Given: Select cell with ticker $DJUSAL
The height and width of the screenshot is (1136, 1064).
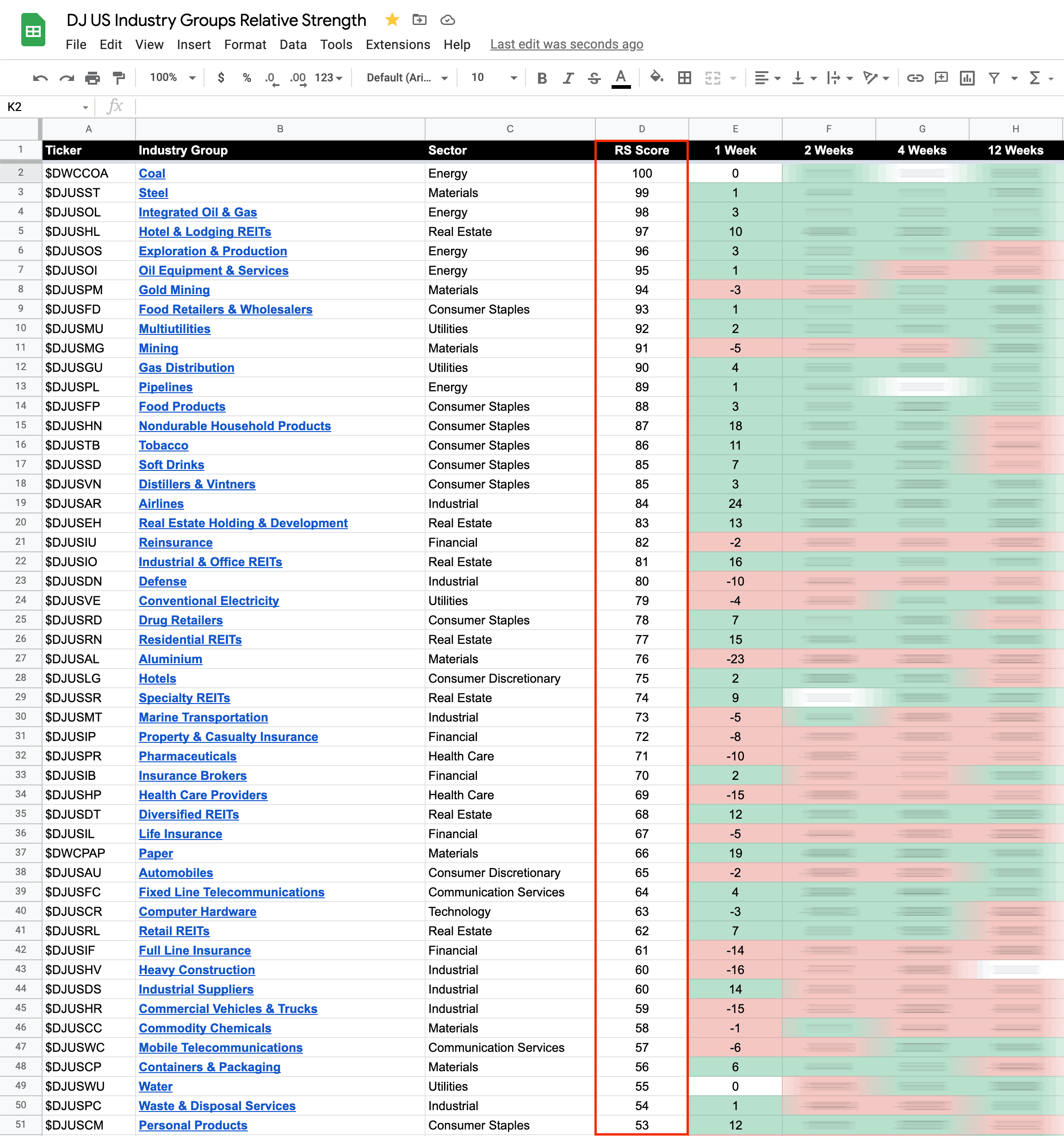Looking at the screenshot, I should (88, 659).
